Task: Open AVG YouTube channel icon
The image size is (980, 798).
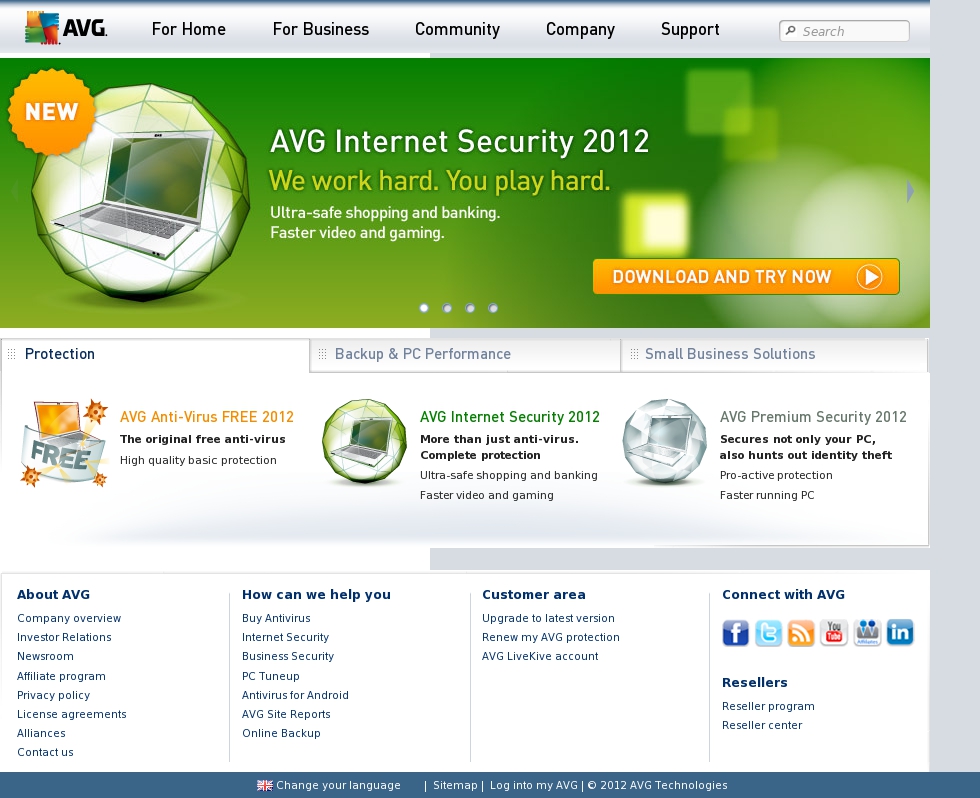Action: (x=834, y=633)
